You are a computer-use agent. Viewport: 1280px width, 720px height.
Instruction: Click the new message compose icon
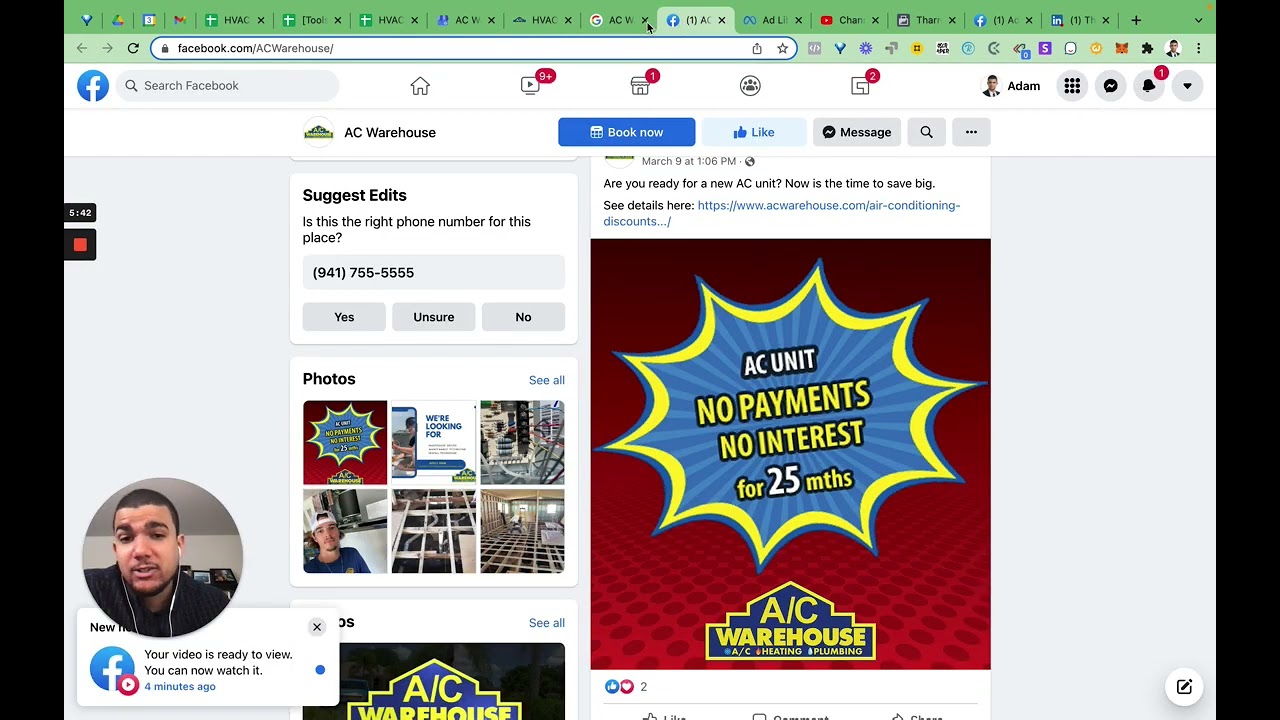(1184, 686)
